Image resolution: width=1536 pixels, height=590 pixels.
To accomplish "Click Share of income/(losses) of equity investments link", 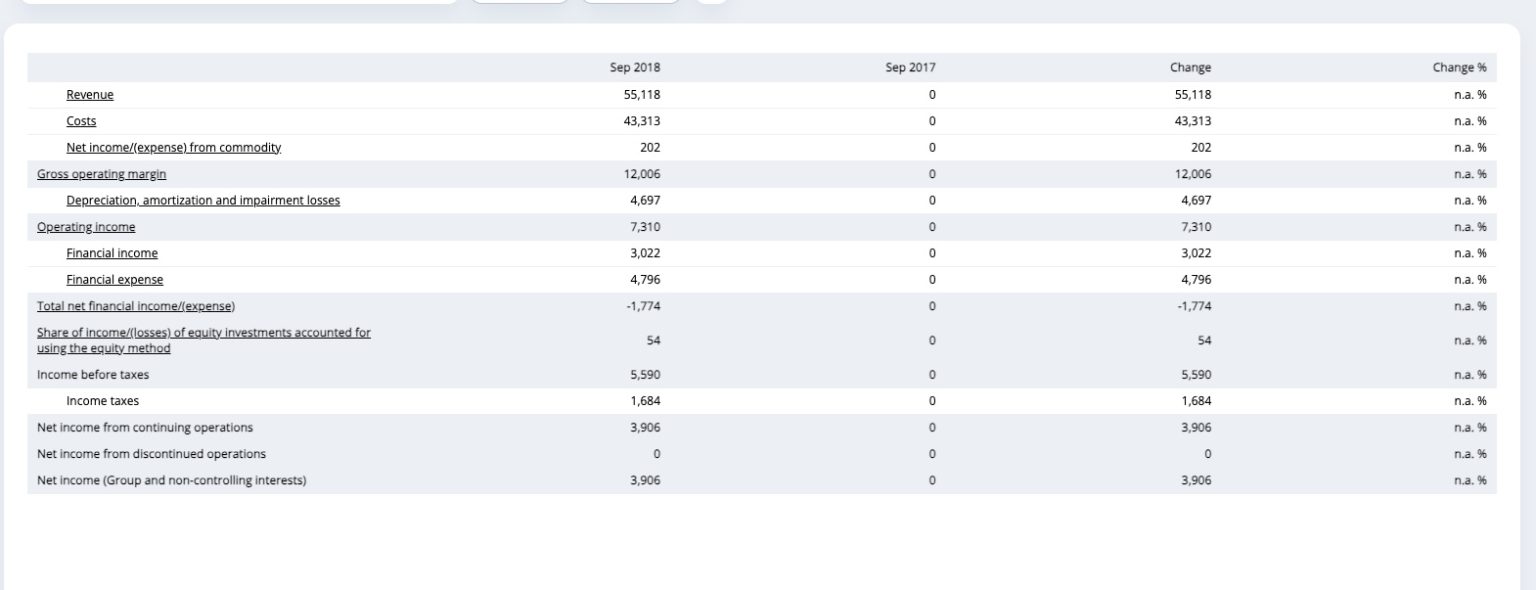I will (204, 340).
